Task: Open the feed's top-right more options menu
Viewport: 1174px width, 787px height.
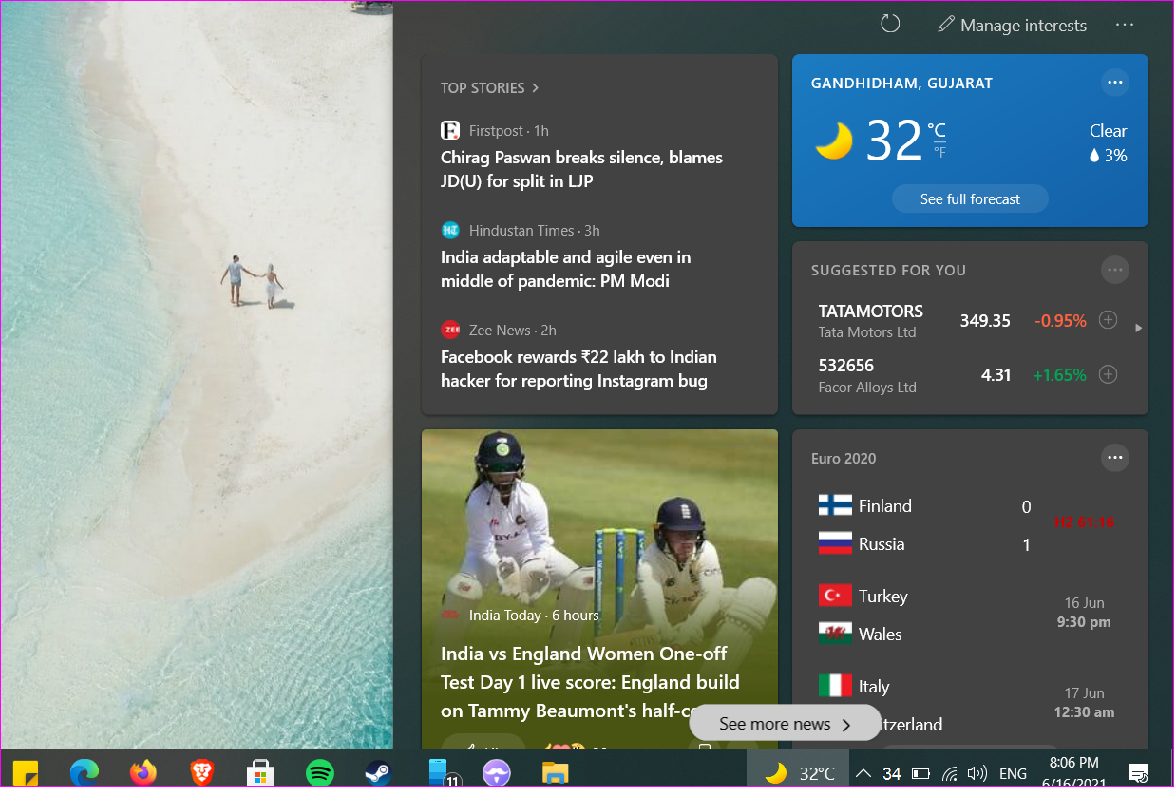Action: point(1124,24)
